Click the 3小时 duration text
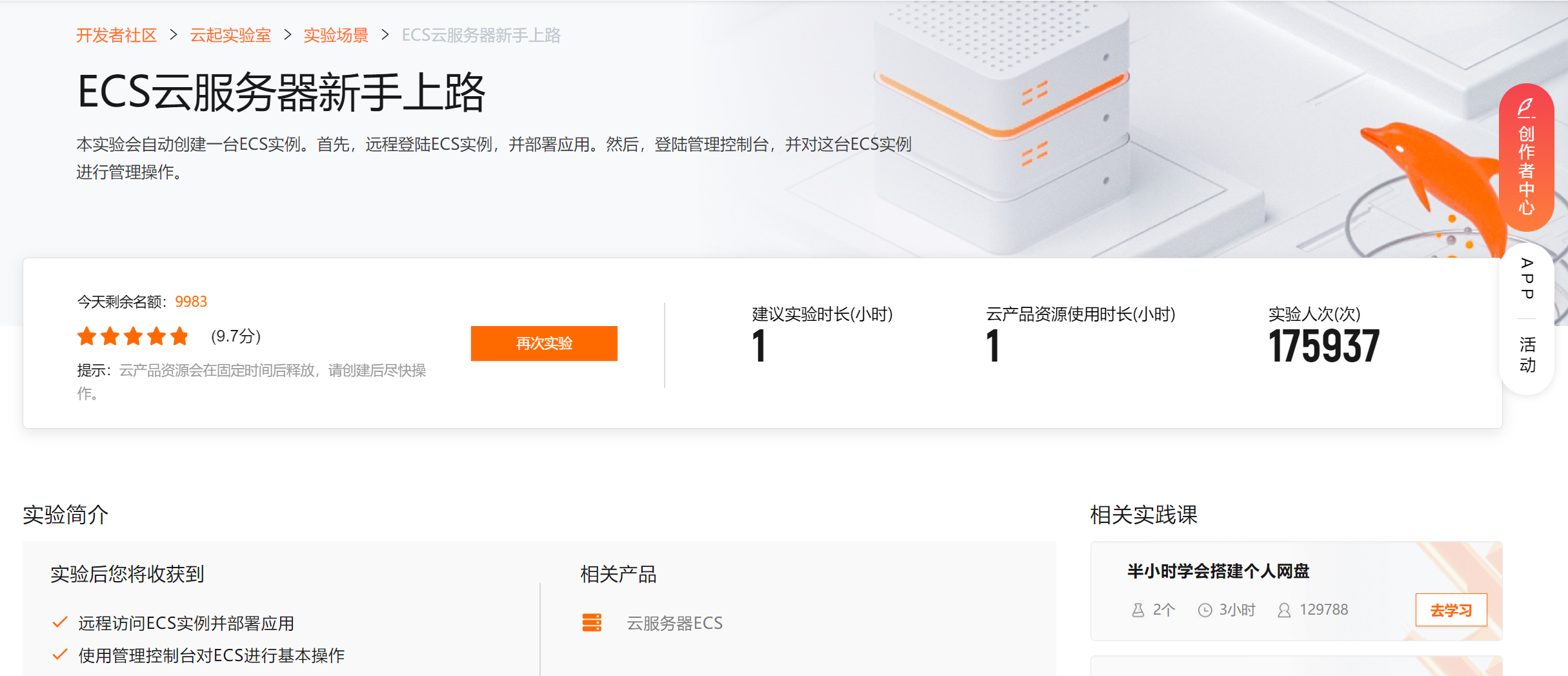The image size is (1568, 676). pyautogui.click(x=1237, y=609)
